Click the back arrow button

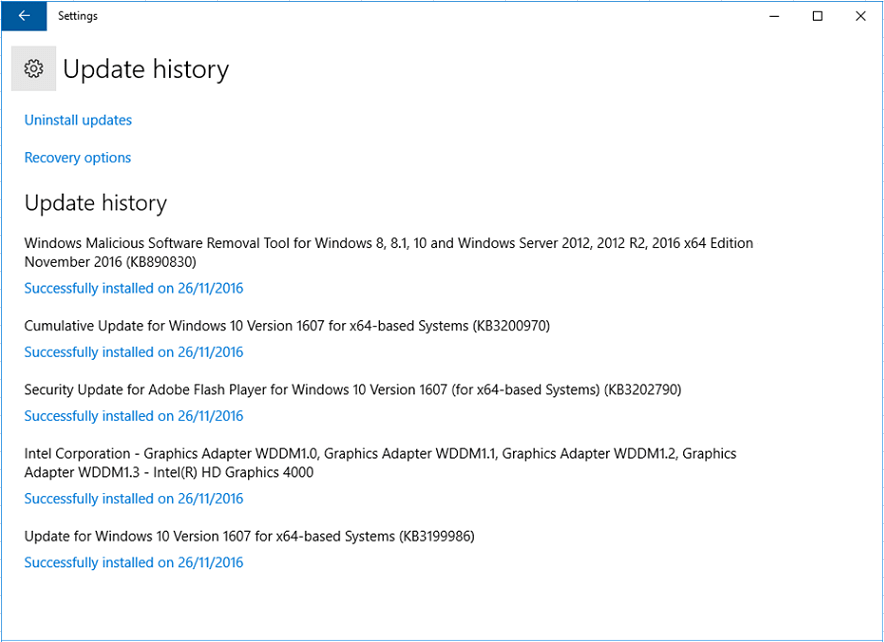tap(24, 16)
